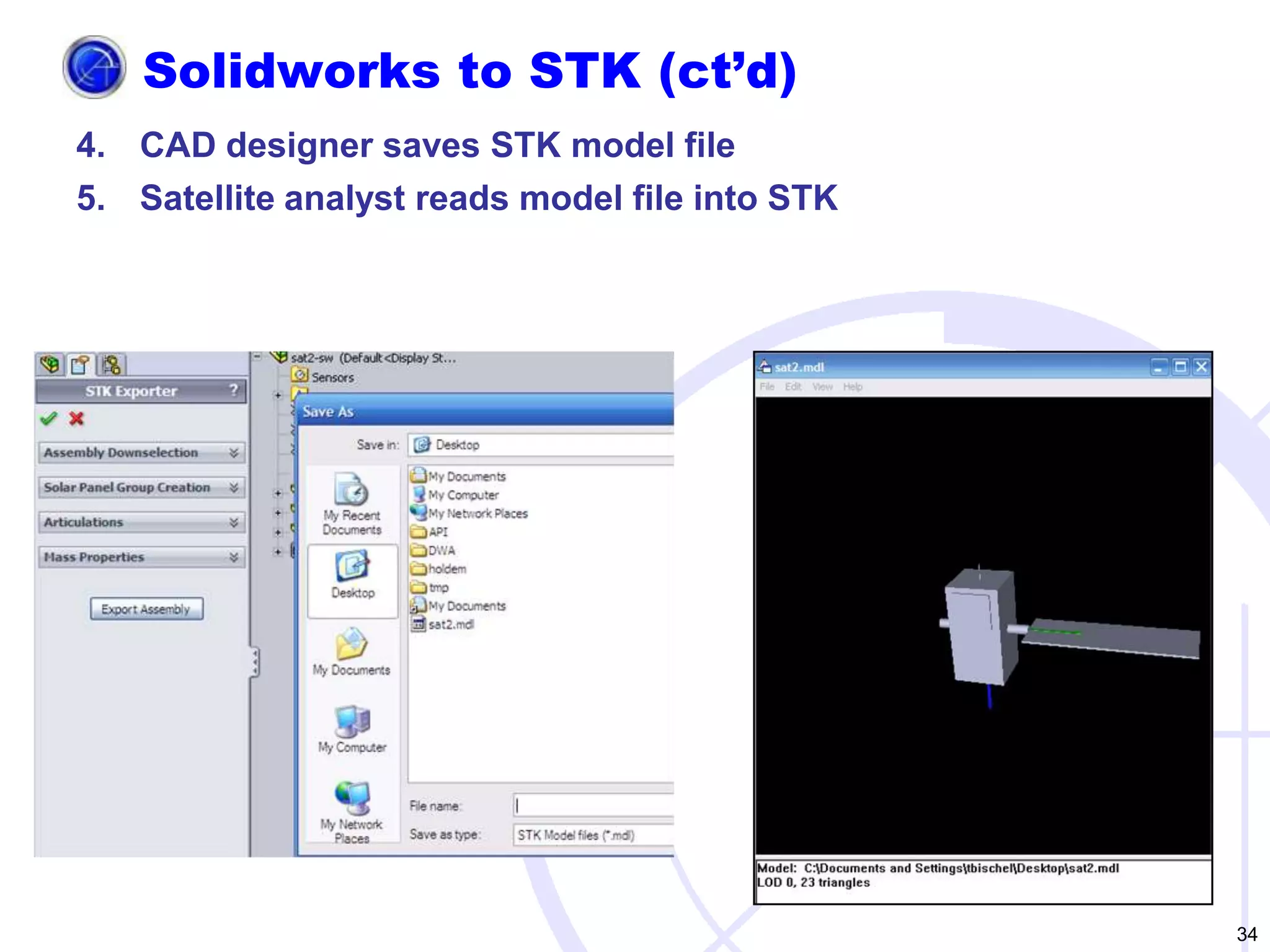The height and width of the screenshot is (952, 1270).
Task: Select the Sensors item in feature tree
Action: click(x=323, y=377)
